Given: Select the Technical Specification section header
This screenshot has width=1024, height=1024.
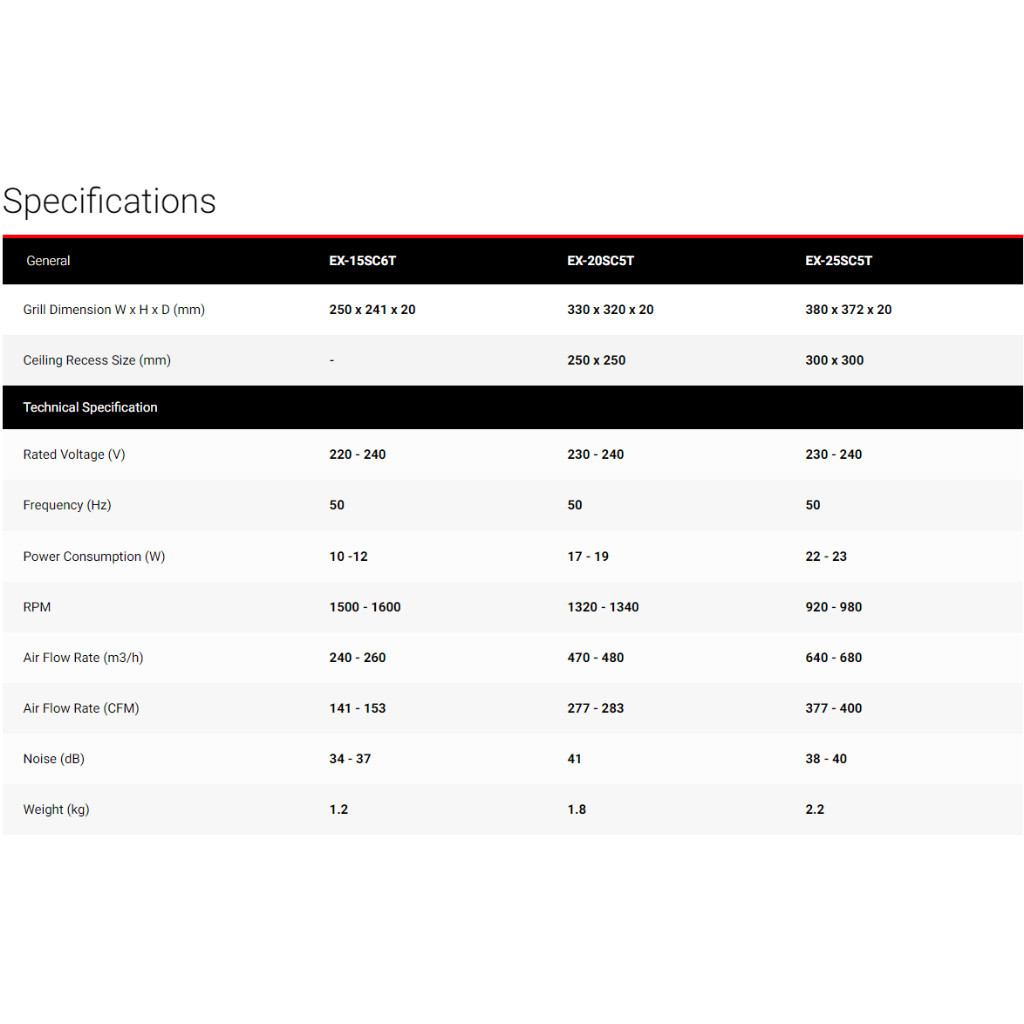Looking at the screenshot, I should point(90,408).
